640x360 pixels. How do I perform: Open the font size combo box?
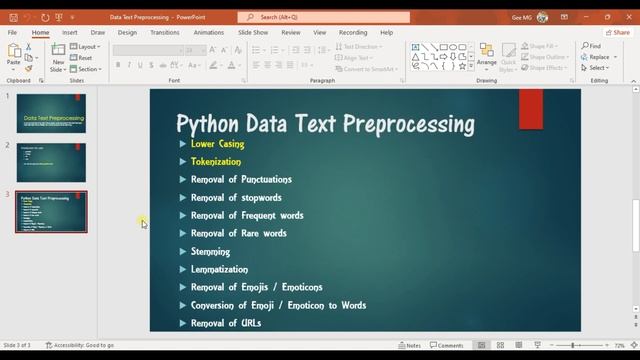(x=196, y=50)
